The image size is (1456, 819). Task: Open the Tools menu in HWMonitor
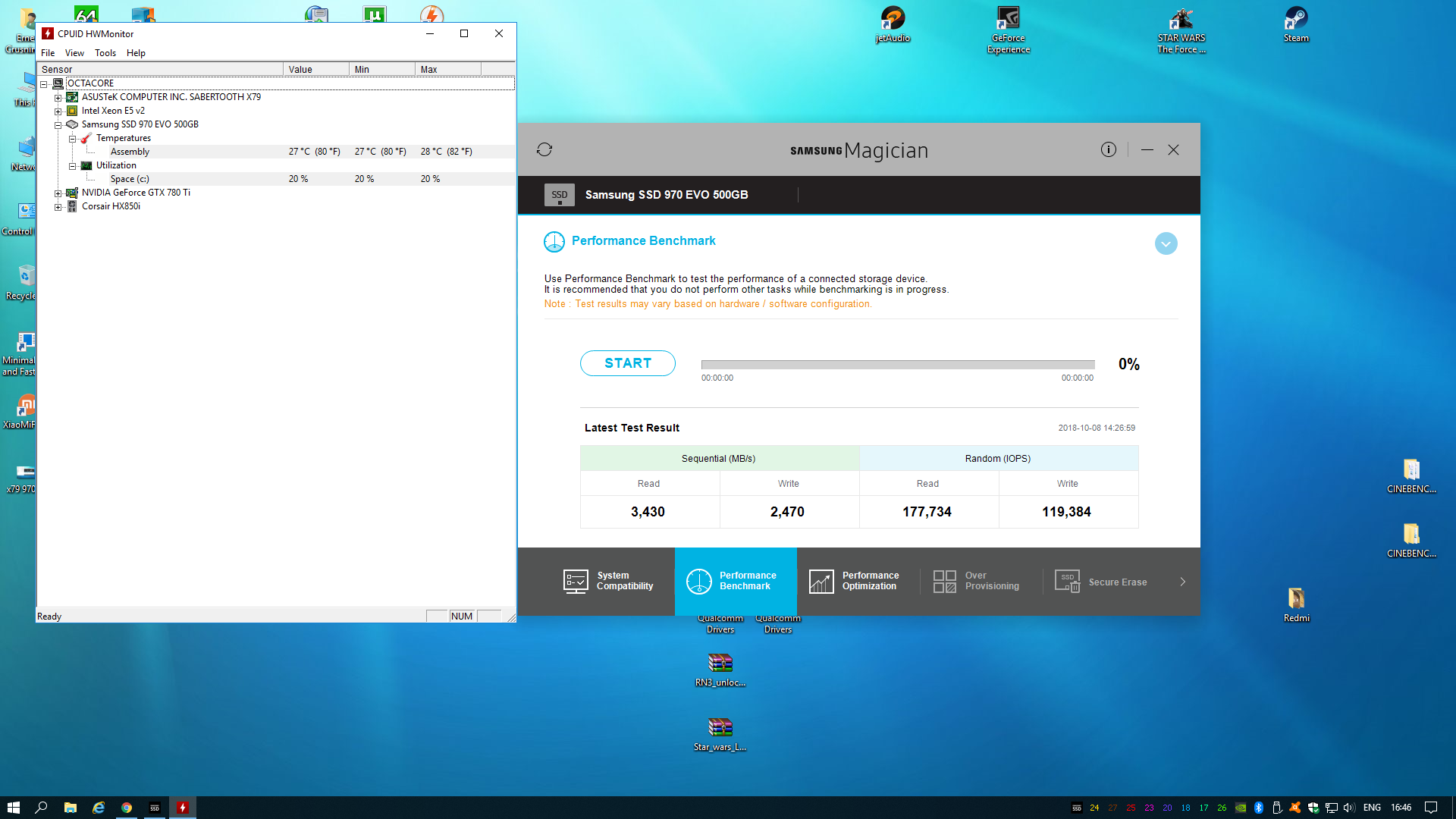pos(105,53)
